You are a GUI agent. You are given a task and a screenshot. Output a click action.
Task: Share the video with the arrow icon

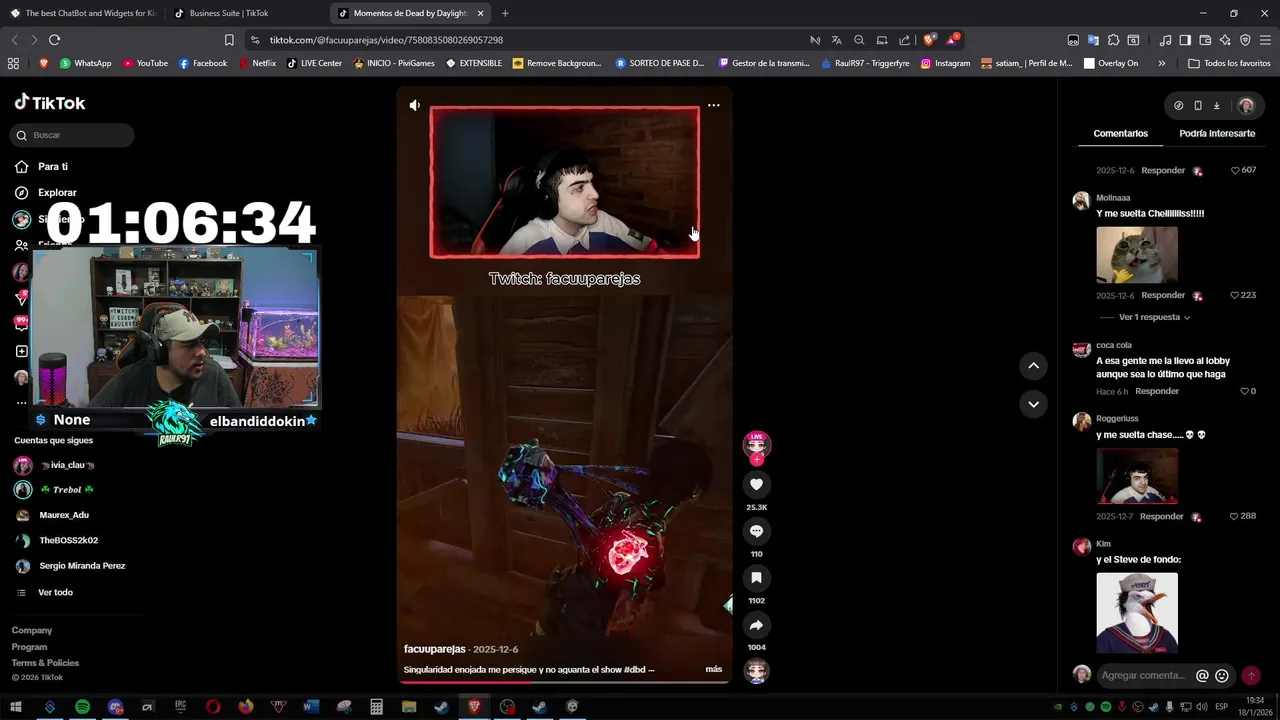[756, 625]
